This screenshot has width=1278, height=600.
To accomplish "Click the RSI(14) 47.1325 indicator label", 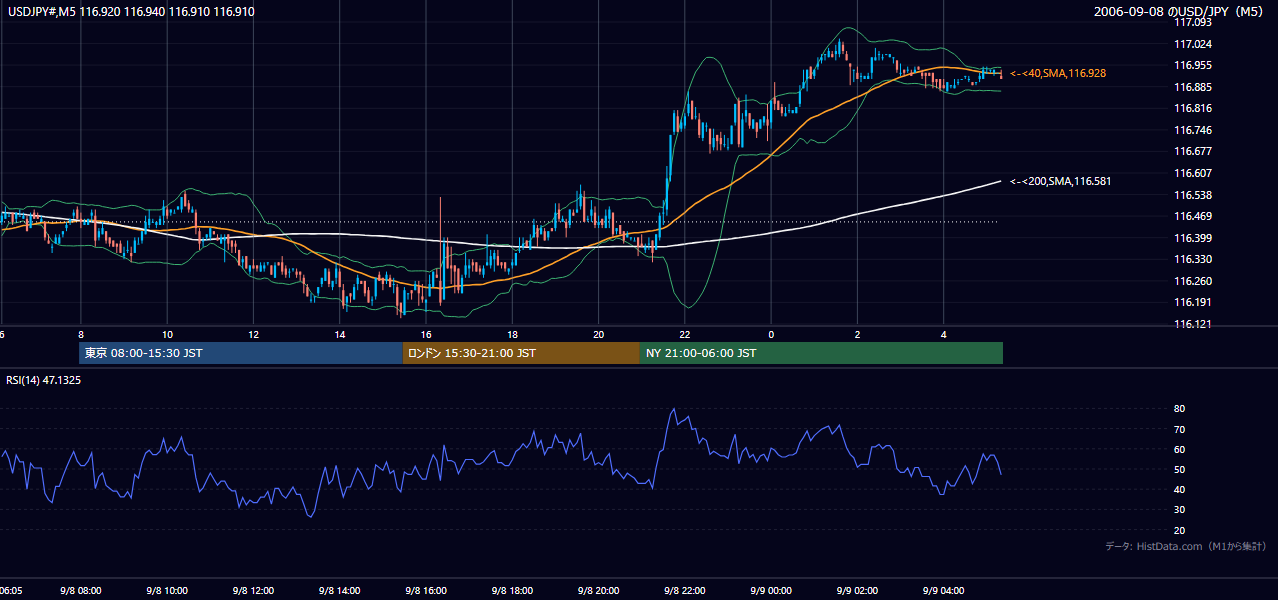I will (44, 380).
